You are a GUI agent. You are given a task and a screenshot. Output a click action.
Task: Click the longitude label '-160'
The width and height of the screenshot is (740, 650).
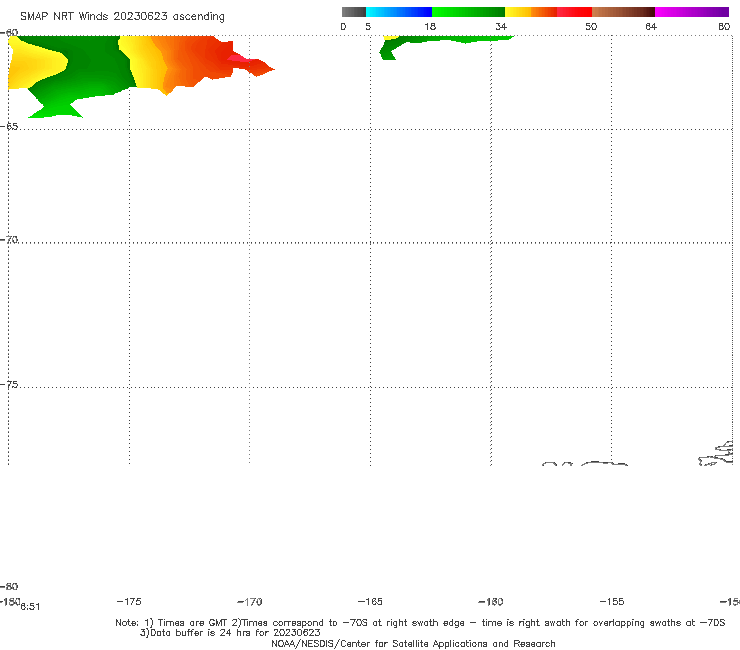(491, 601)
